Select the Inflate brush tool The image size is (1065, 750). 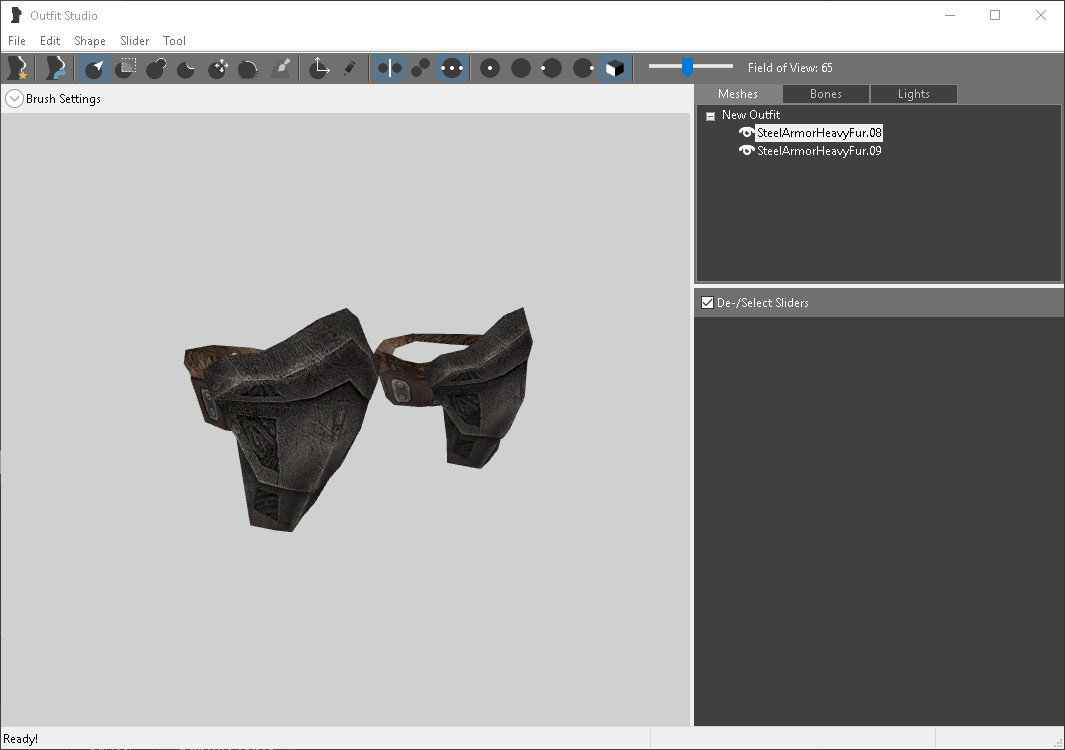pos(156,68)
